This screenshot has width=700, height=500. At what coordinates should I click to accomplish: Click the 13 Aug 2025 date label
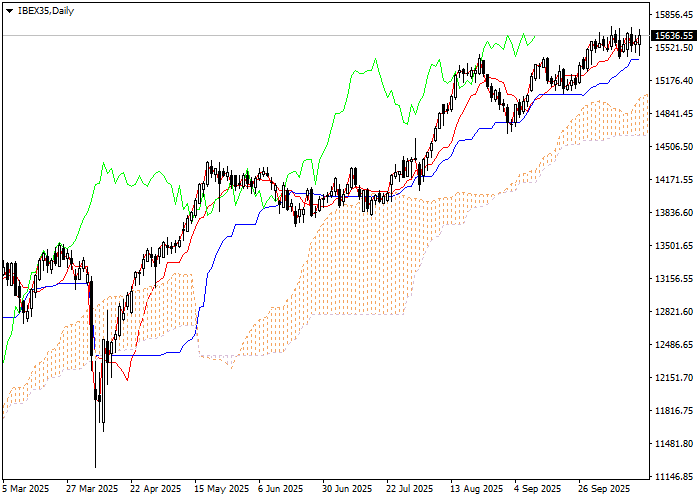[475, 489]
